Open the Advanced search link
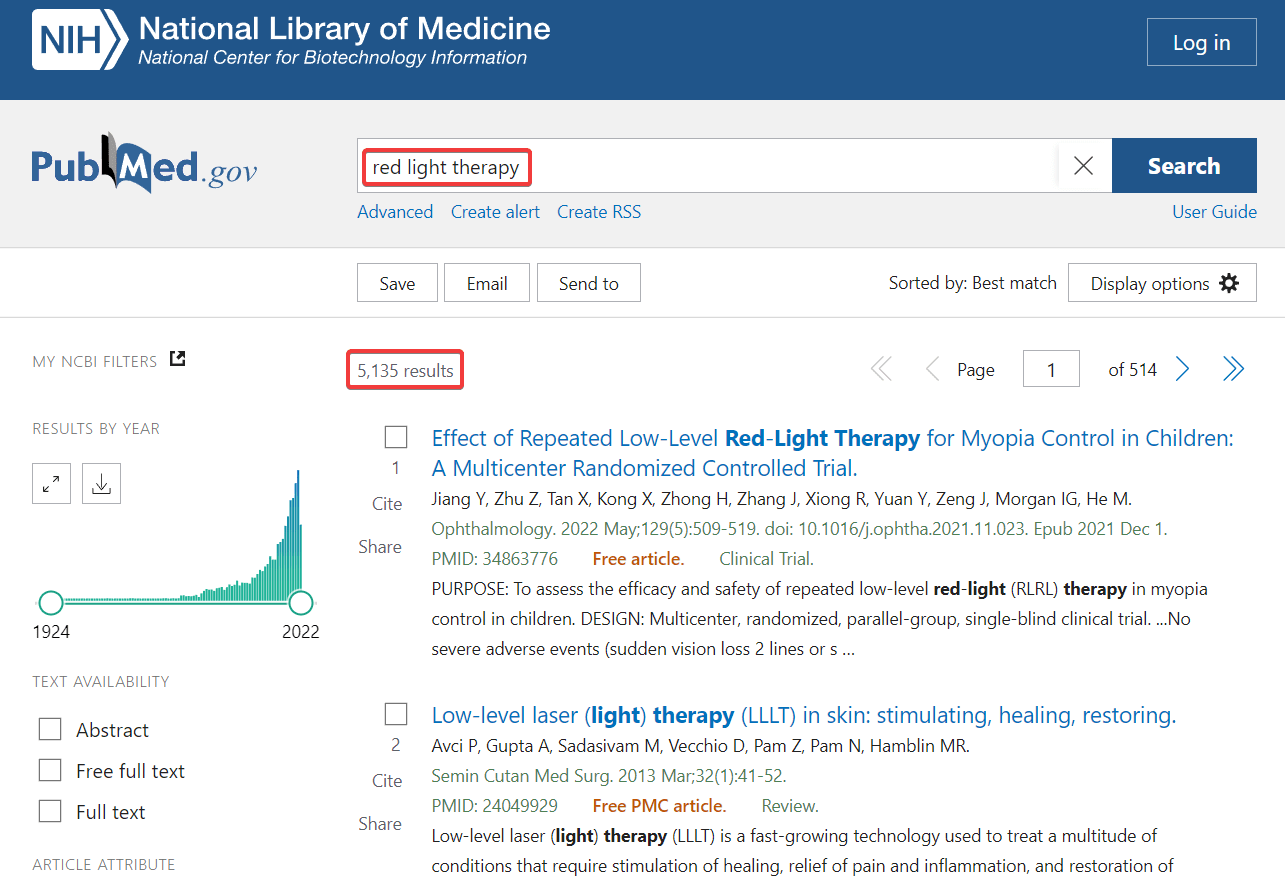1285x887 pixels. point(395,212)
